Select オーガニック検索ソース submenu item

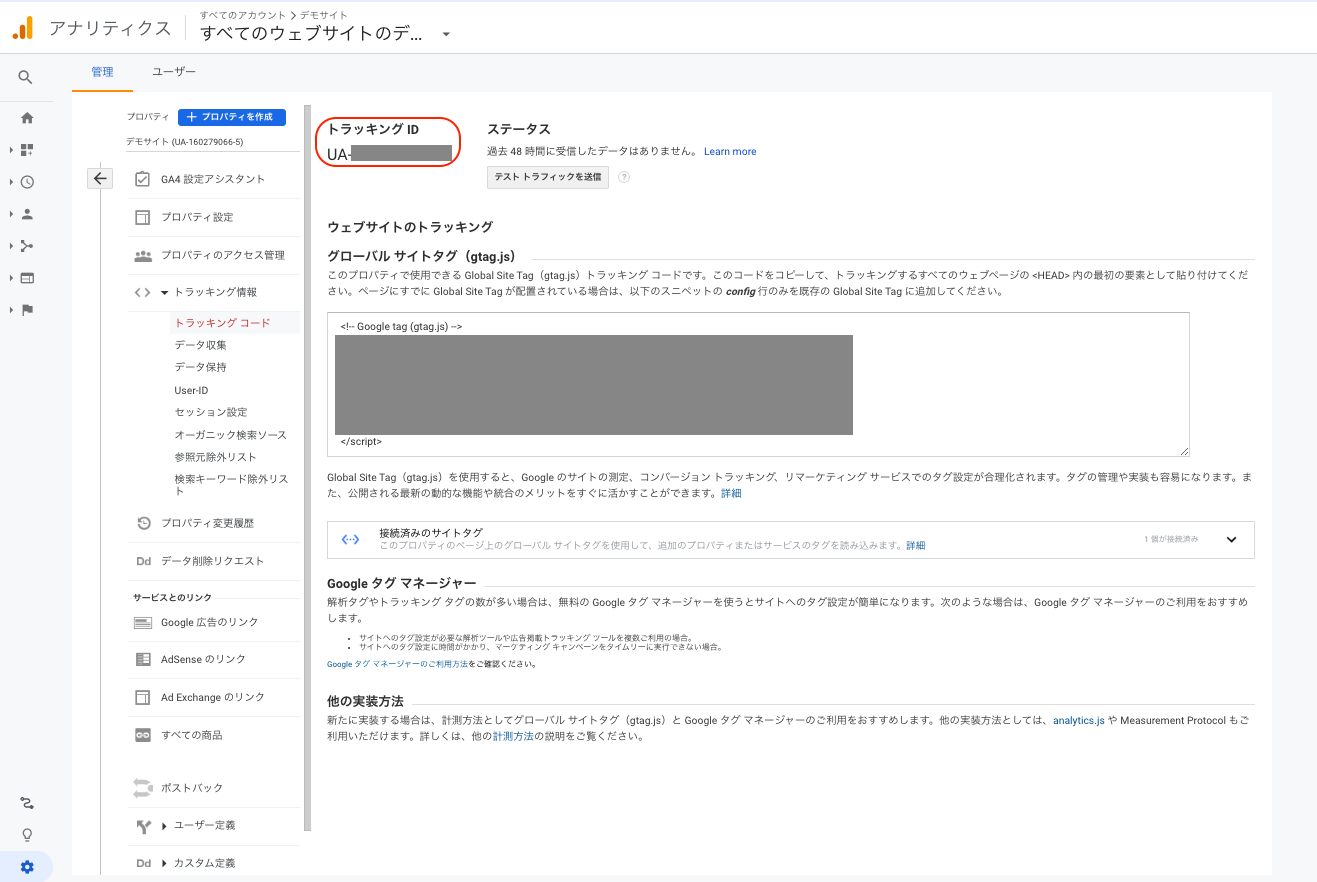tap(231, 435)
